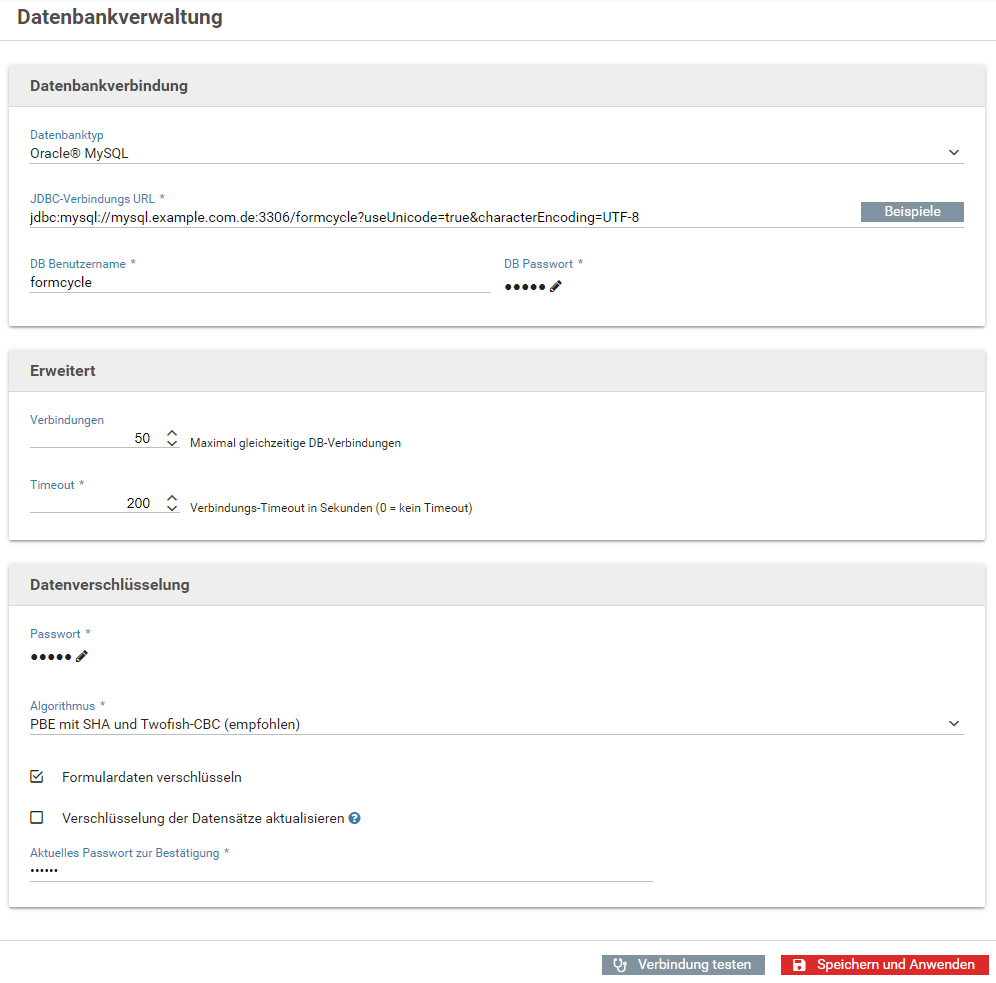996x983 pixels.
Task: Click the pencil icon beside DB Passwort
Action: (x=556, y=286)
